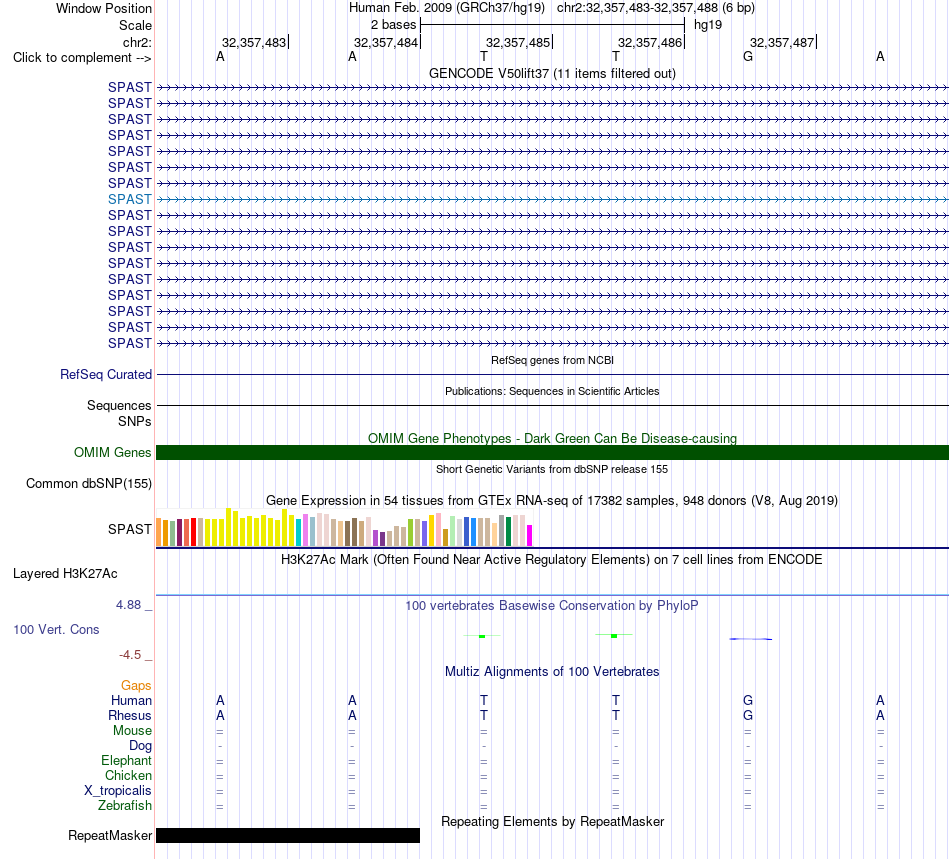Click the -4.5 PhyloP lower scale value
The height and width of the screenshot is (859, 950).
pyautogui.click(x=130, y=655)
